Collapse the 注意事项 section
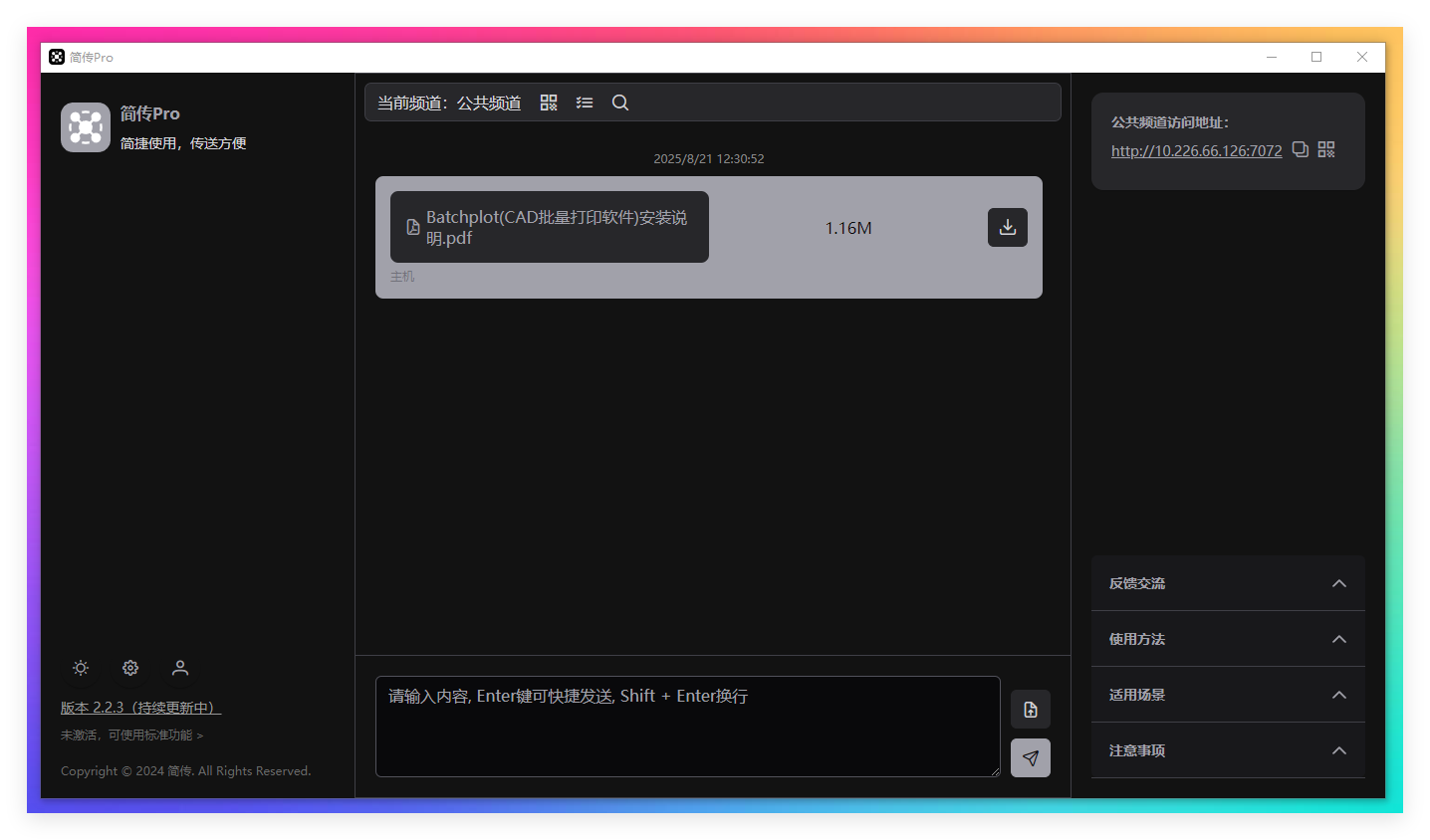 [1338, 749]
